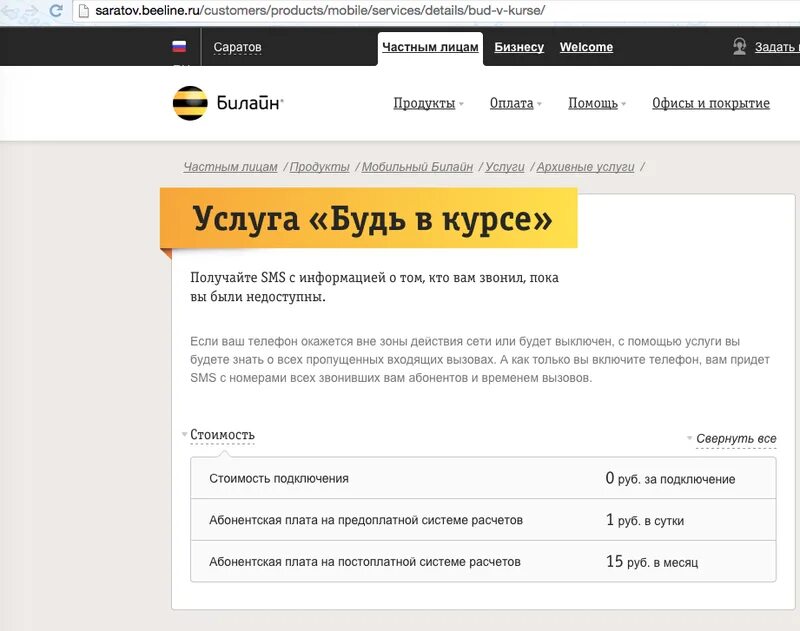Click the Стоимость подключения row label

[279, 478]
